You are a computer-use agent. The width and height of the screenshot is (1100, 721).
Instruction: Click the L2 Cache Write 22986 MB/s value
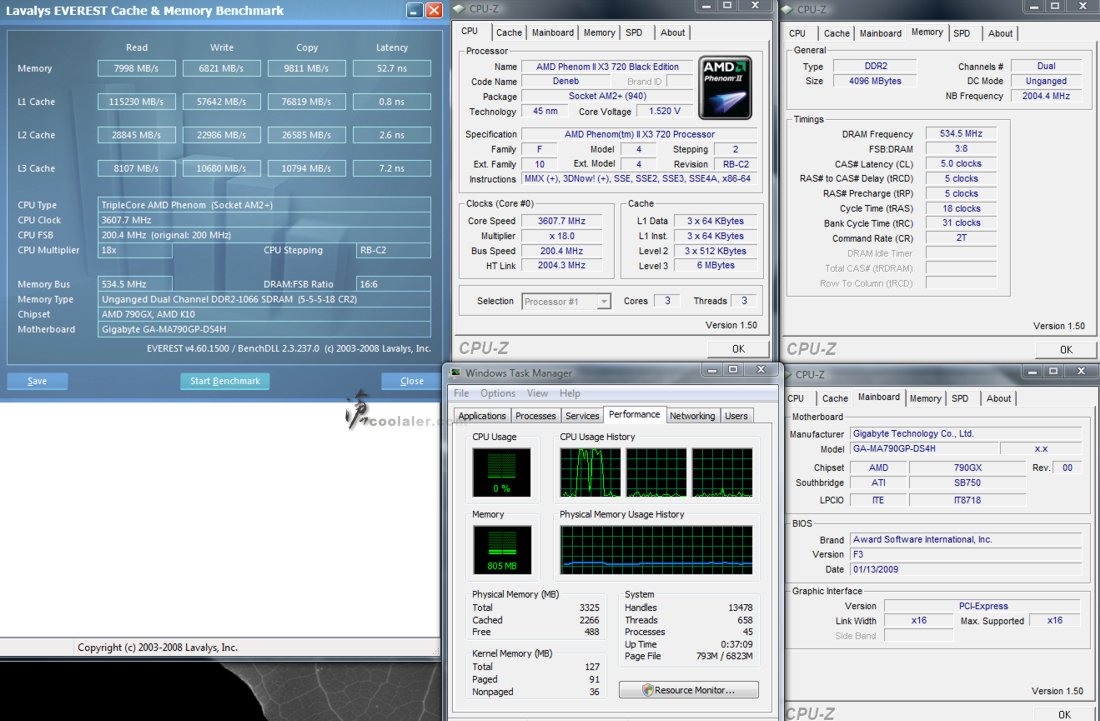tap(221, 135)
